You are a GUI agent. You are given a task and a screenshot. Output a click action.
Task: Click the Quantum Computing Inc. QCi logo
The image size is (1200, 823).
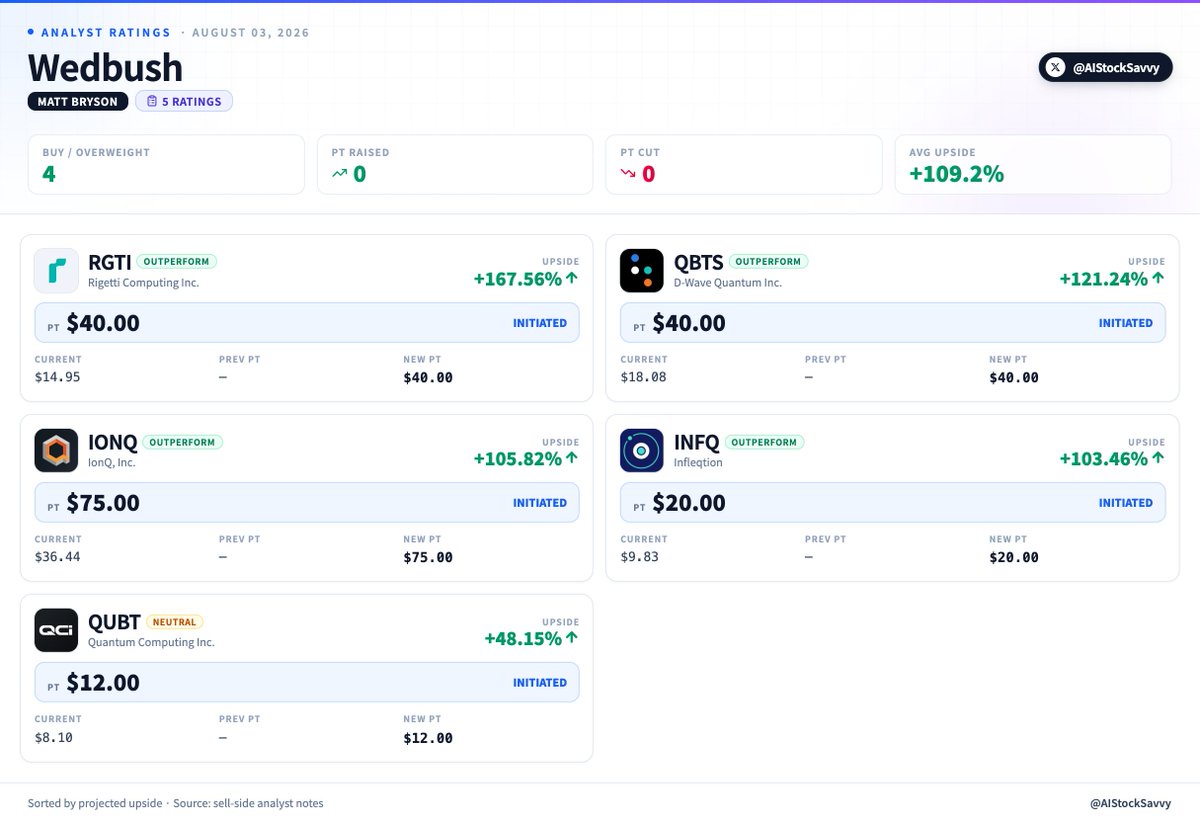pyautogui.click(x=56, y=631)
